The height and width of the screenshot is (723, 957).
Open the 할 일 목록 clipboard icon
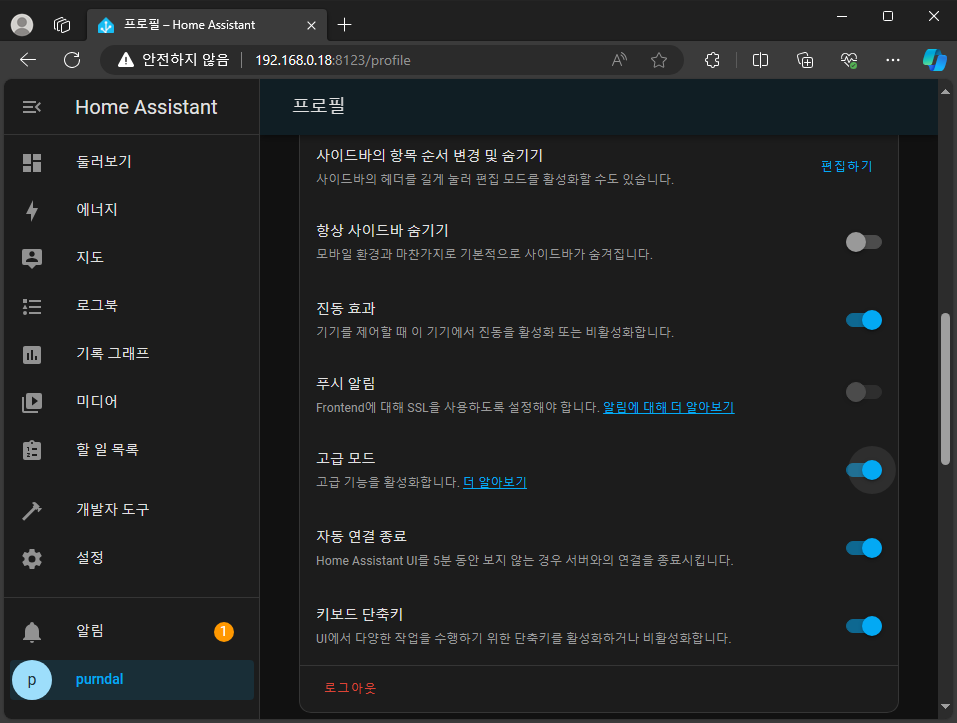tap(32, 450)
